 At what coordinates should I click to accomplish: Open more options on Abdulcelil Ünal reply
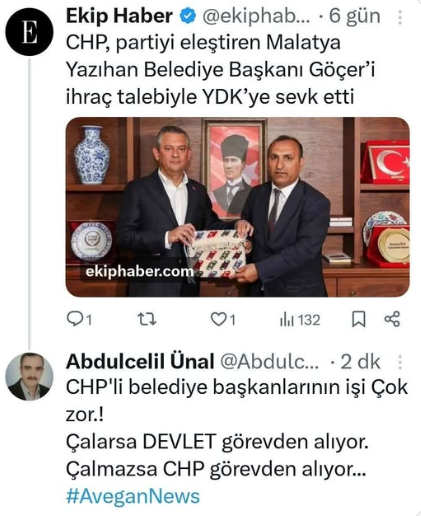point(400,362)
